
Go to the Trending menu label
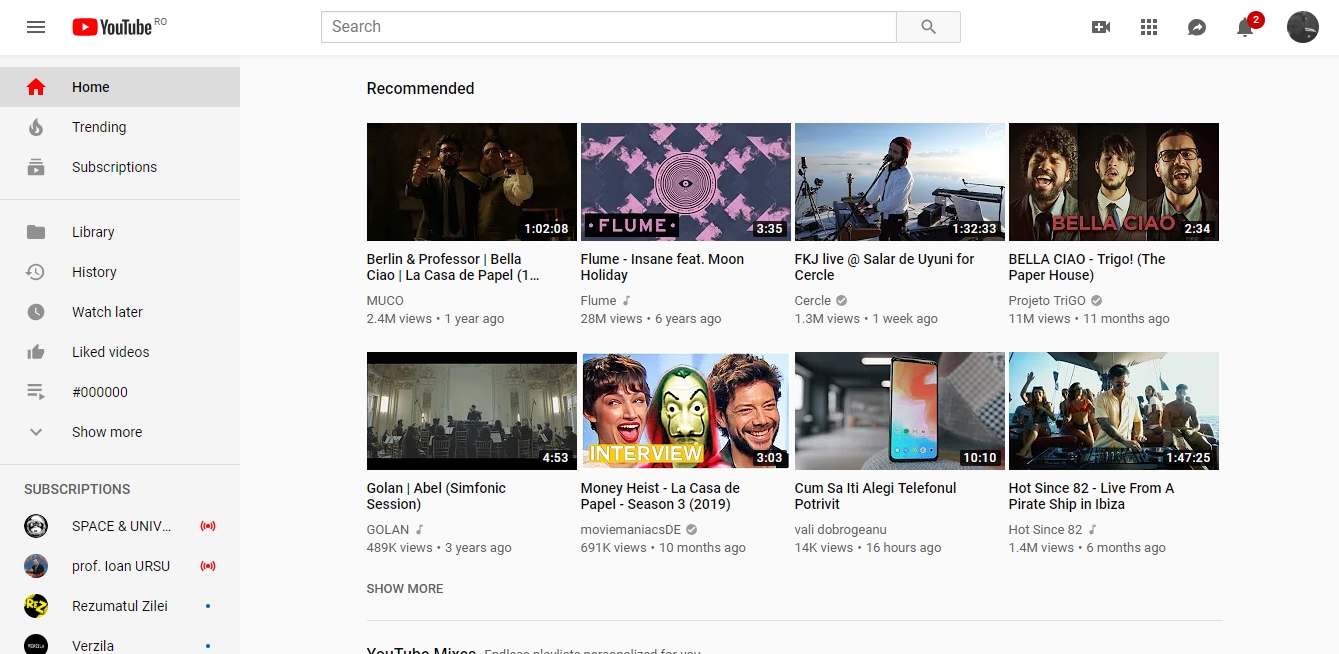tap(99, 127)
